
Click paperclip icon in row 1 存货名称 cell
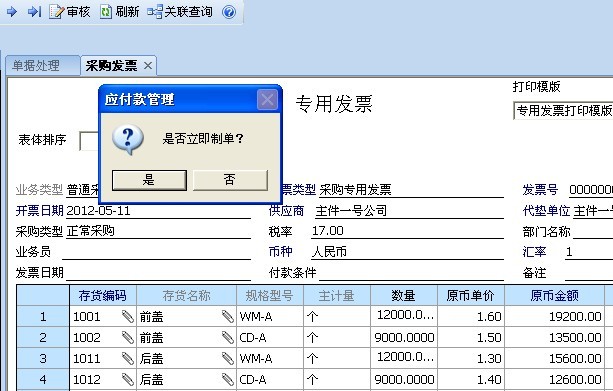[228, 316]
